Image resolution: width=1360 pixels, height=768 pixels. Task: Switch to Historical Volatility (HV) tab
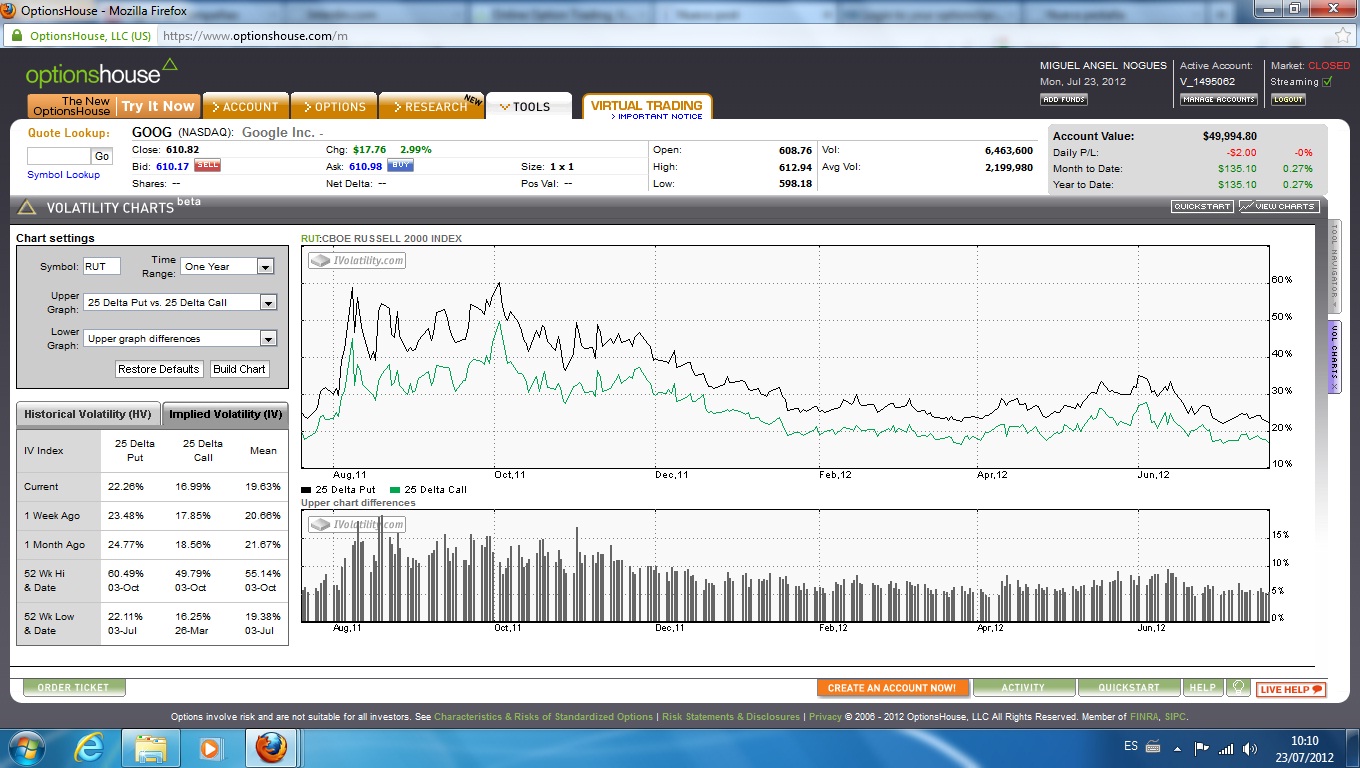click(89, 414)
